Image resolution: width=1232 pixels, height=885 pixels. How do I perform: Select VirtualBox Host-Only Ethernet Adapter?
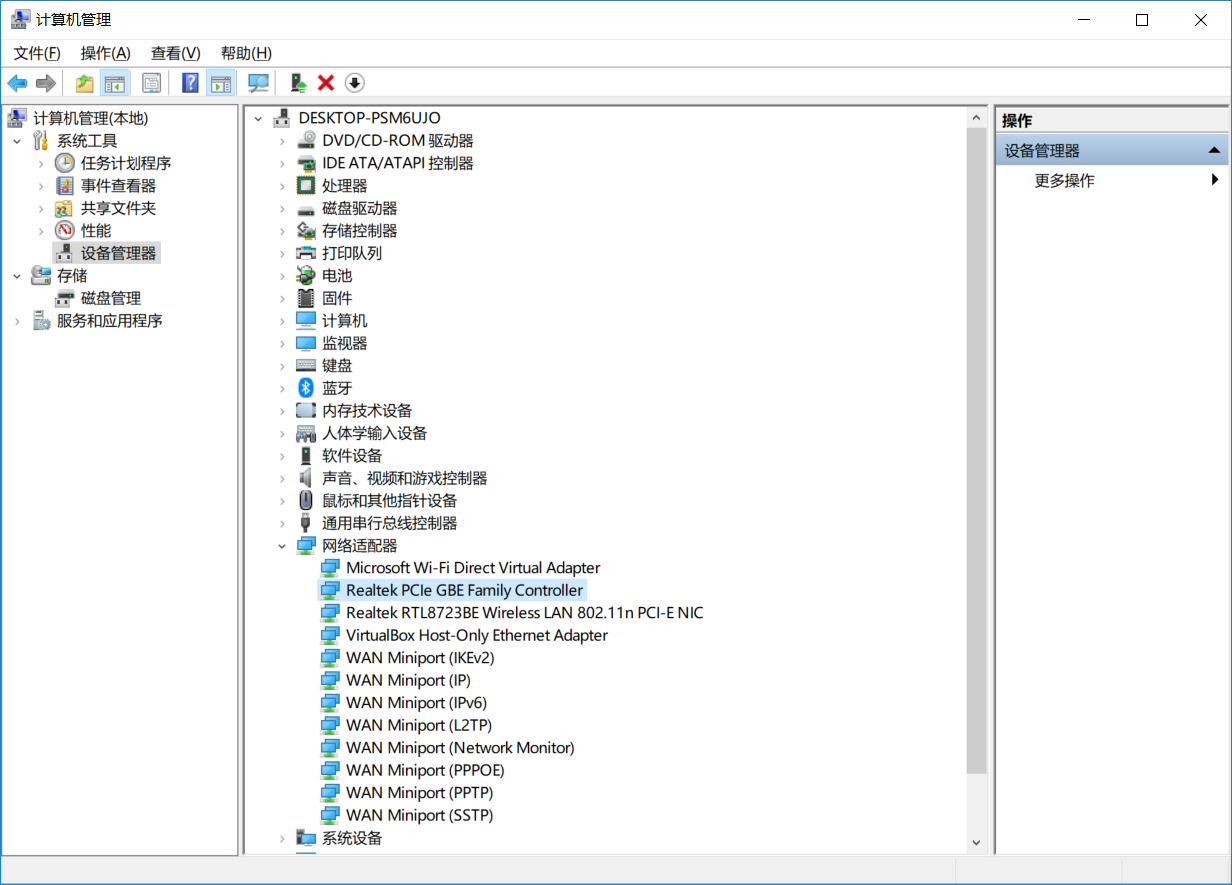(x=477, y=635)
